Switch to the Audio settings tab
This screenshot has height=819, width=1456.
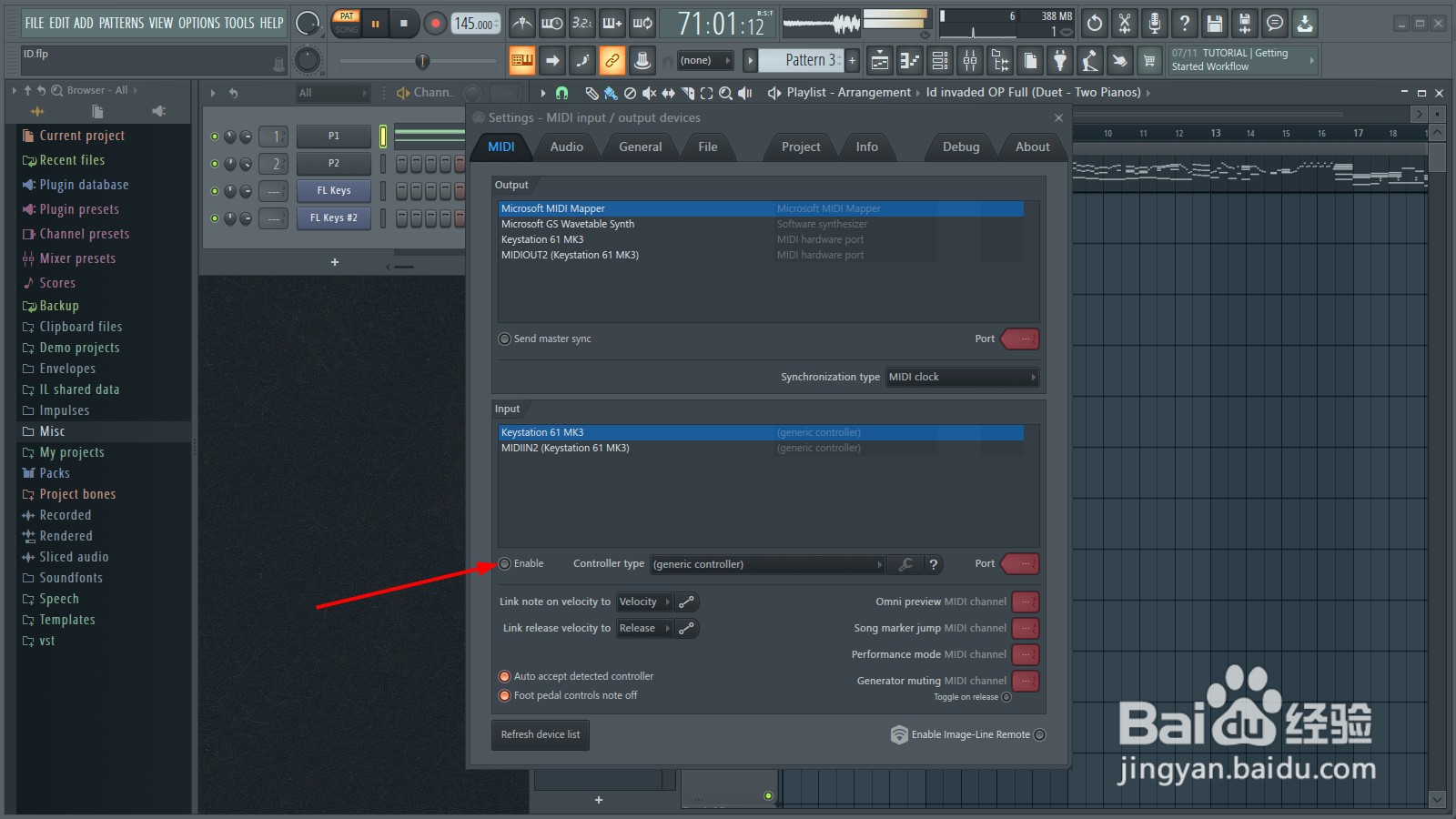tap(566, 147)
